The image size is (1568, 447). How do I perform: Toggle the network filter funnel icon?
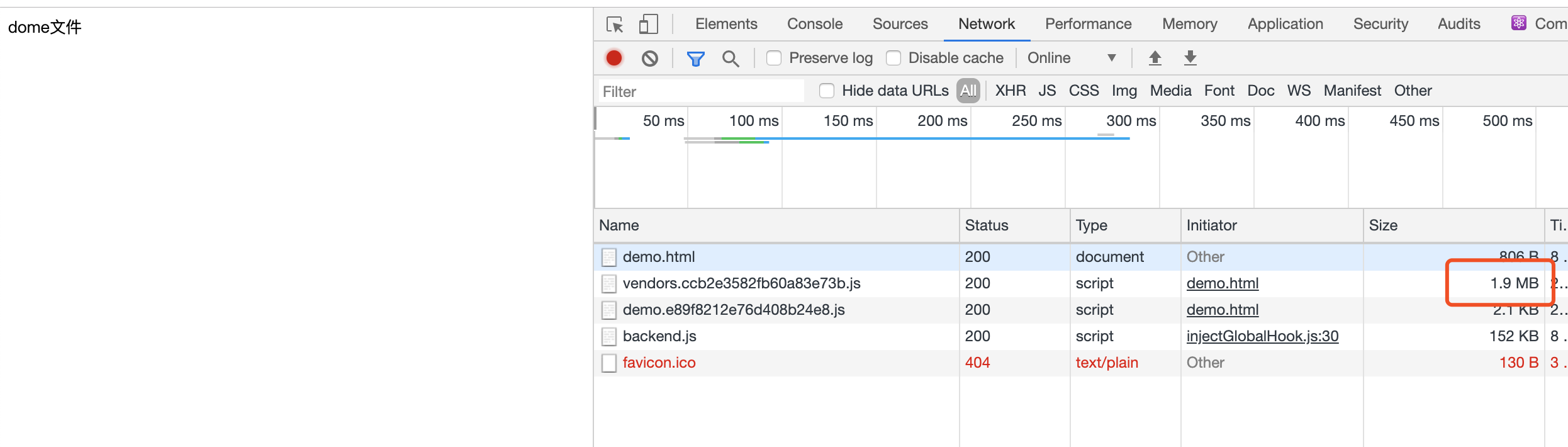pos(695,59)
